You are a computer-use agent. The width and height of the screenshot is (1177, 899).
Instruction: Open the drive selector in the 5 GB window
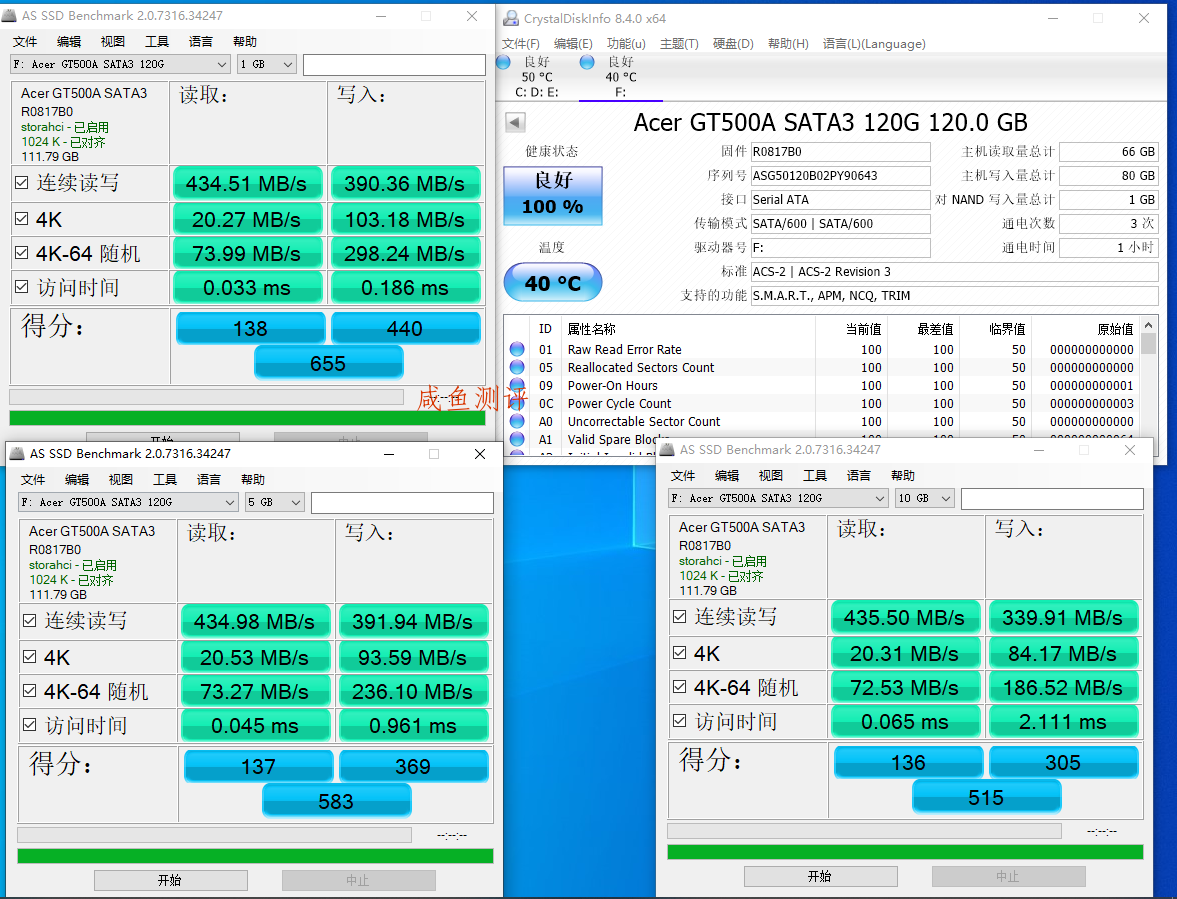pyautogui.click(x=128, y=502)
